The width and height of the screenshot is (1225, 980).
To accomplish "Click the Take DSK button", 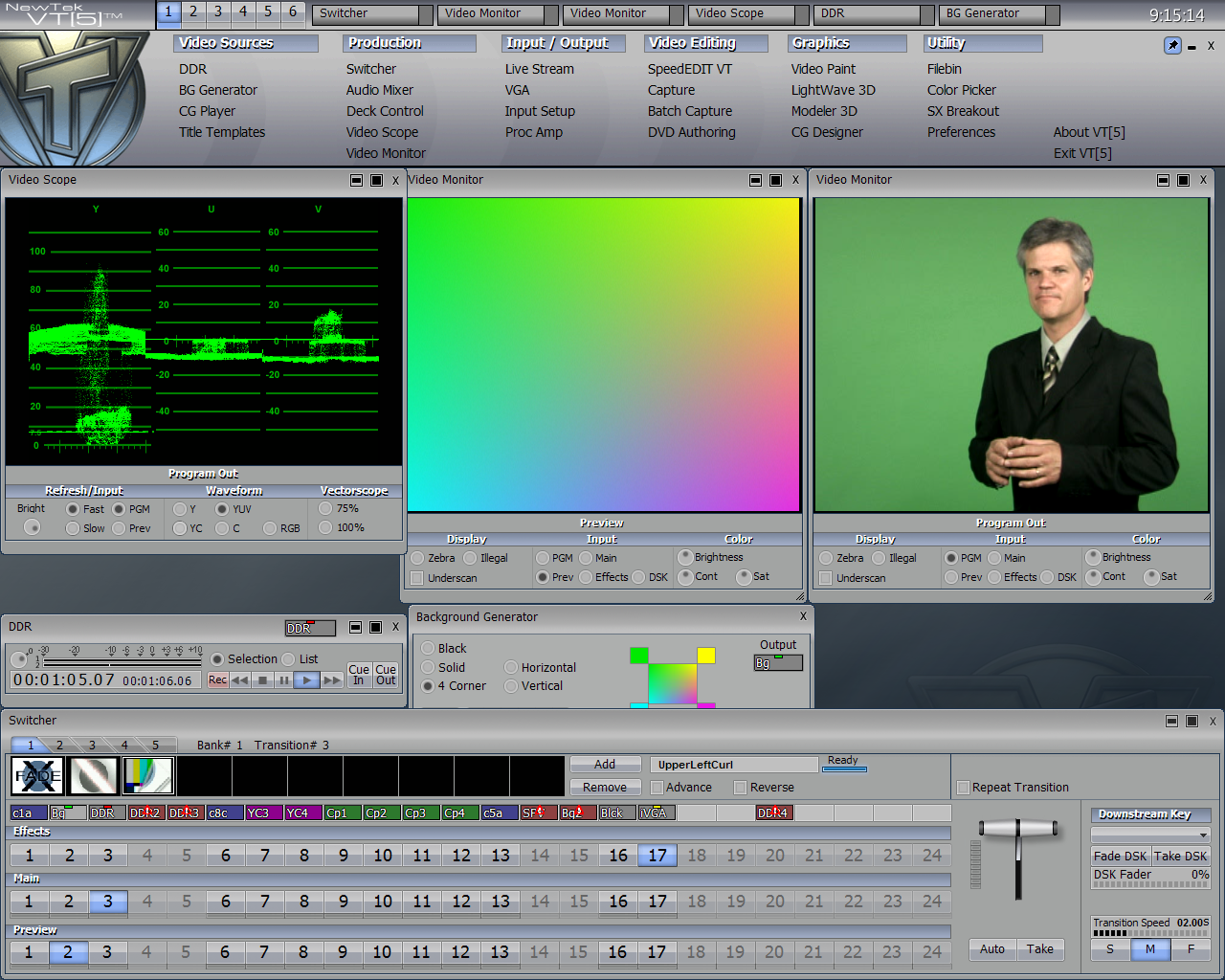I will (x=1181, y=857).
